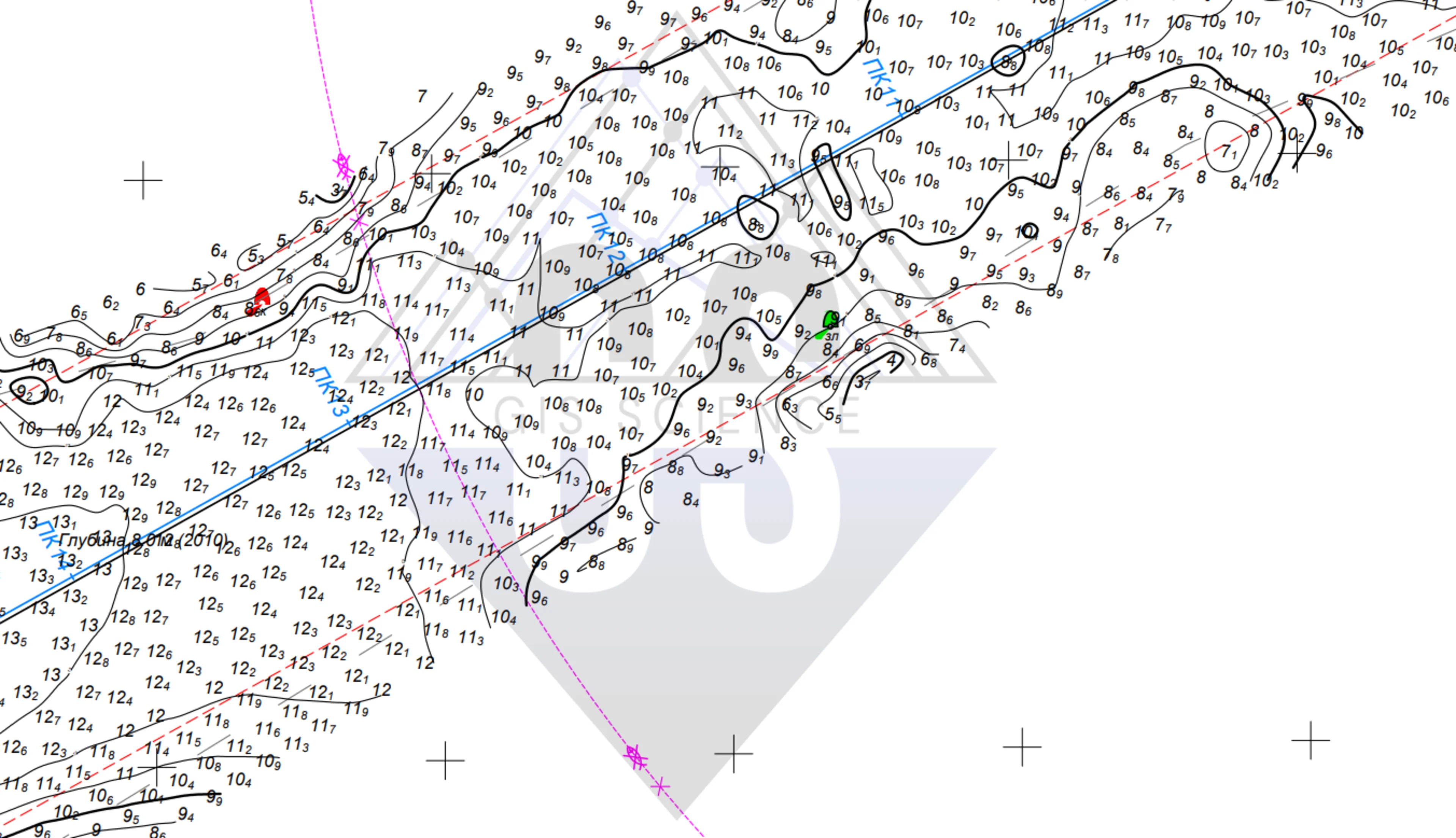The image size is (1456, 838).
Task: Select the lower magenta star beacon symbol
Action: pos(635,757)
